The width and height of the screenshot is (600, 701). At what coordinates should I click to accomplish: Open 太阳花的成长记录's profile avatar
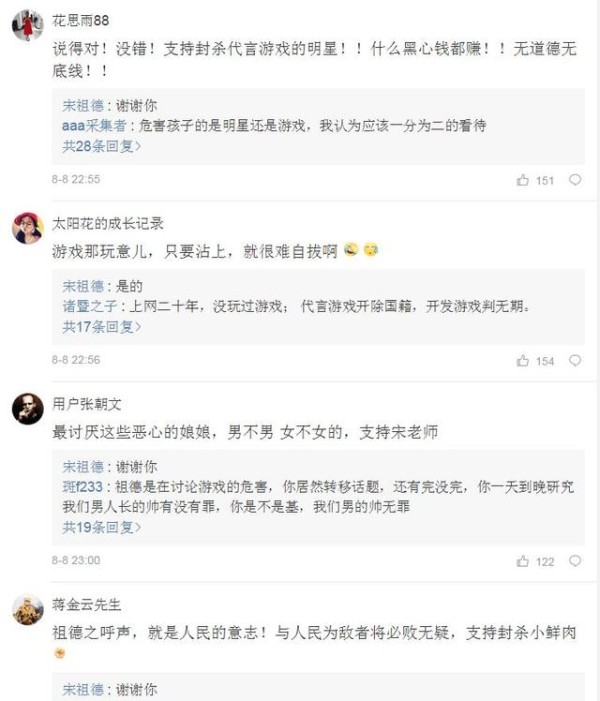(27, 228)
